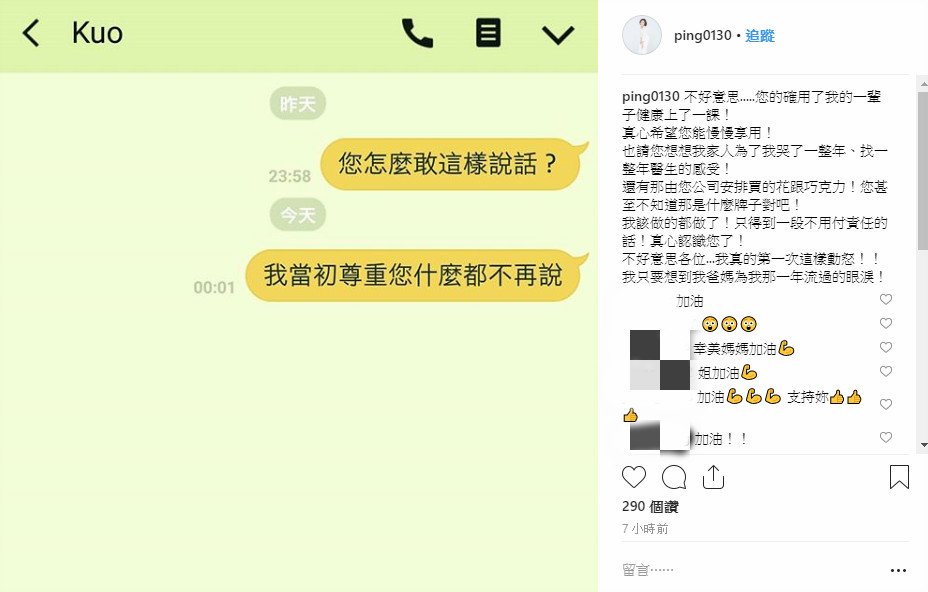This screenshot has width=928, height=592.
Task: Save the post with the bookmark icon
Action: (x=899, y=477)
